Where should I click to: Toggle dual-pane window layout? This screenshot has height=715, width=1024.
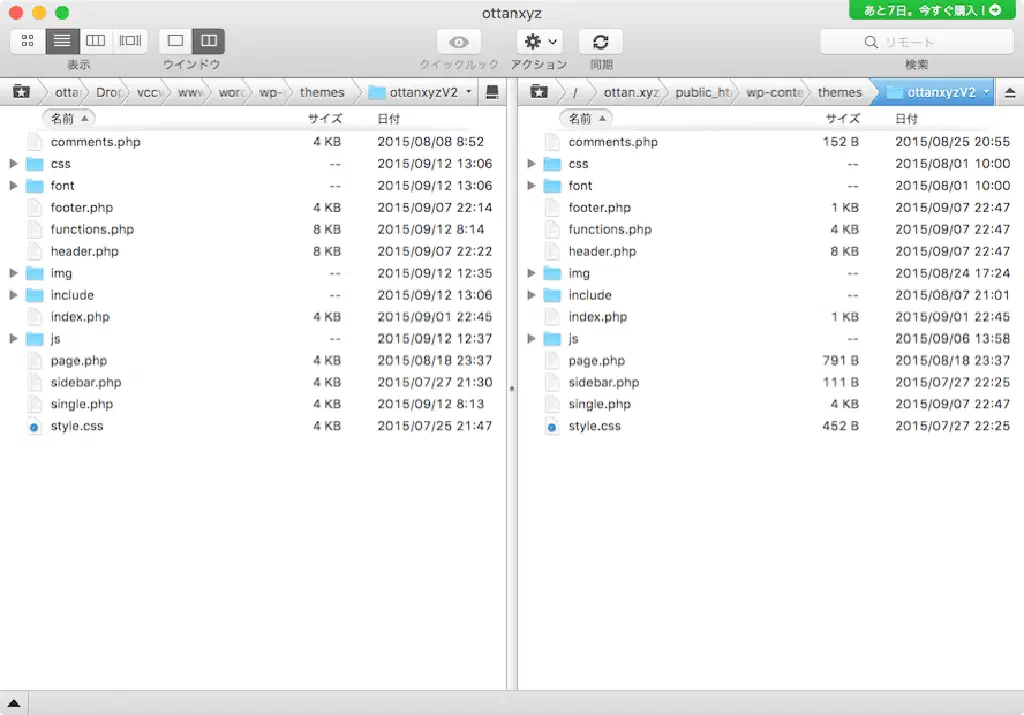click(209, 41)
